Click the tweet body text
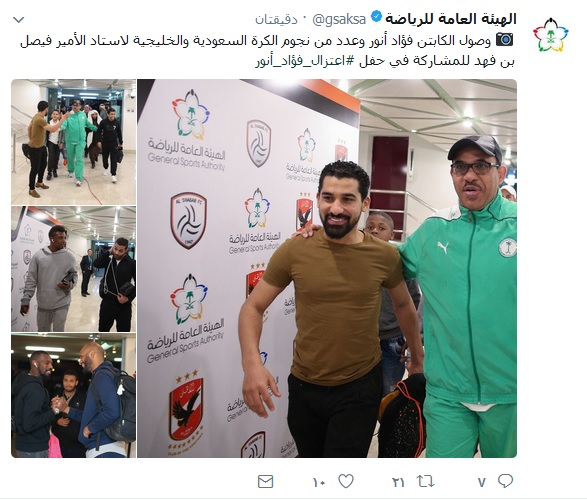 (x=267, y=51)
